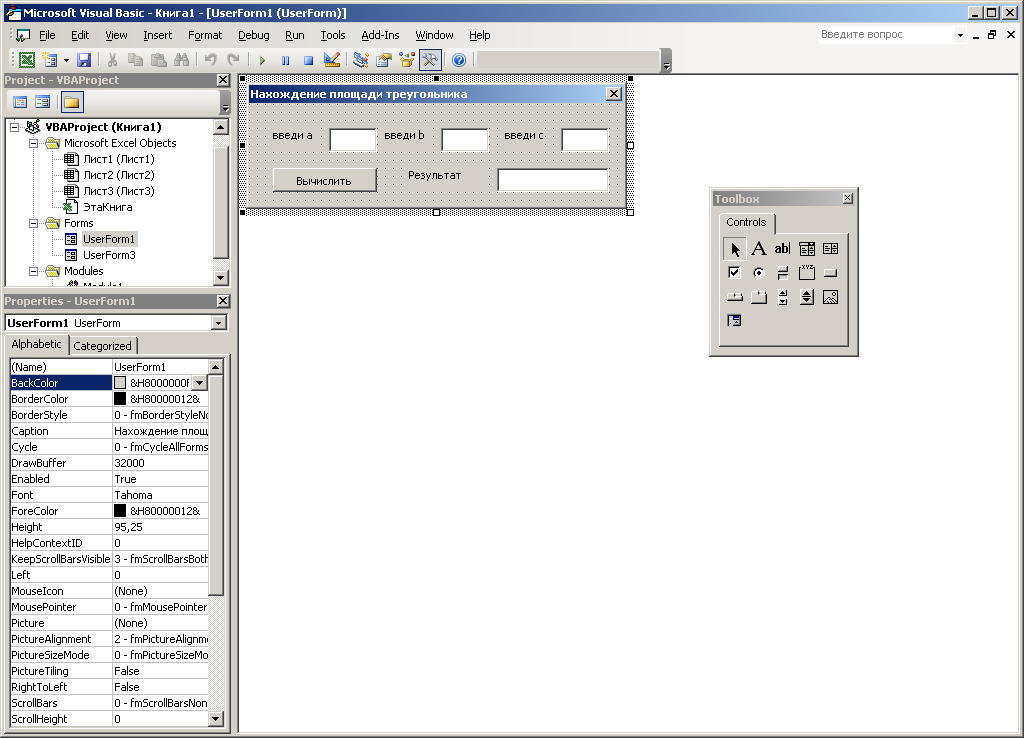1024x738 pixels.
Task: Click the Cut scissors icon
Action: pos(112,60)
